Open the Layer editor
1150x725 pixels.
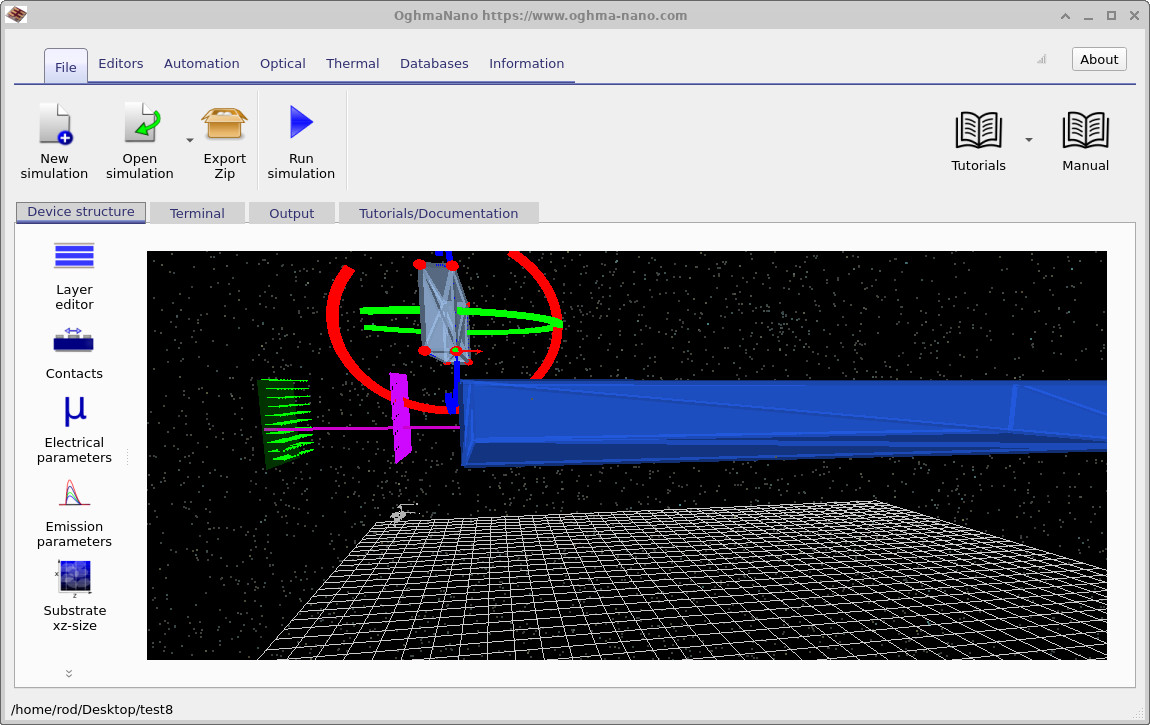[x=74, y=272]
